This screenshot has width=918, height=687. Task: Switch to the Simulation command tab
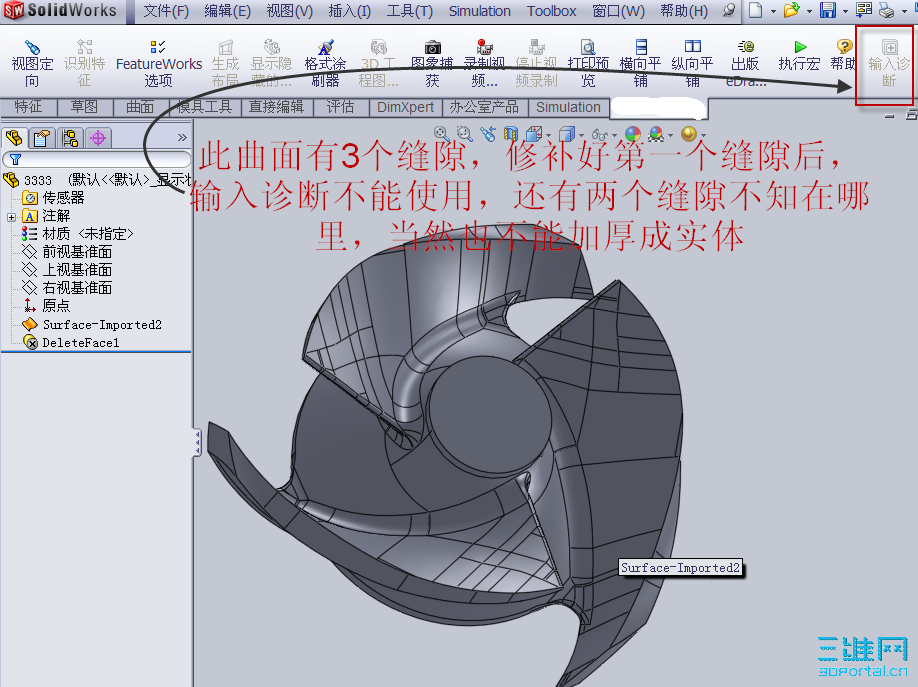pos(568,107)
